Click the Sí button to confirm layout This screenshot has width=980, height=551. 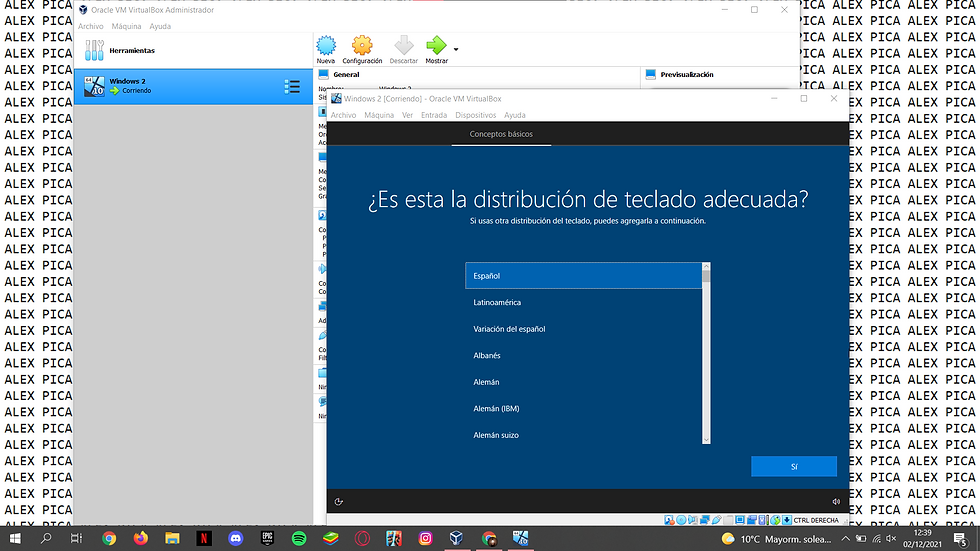point(794,467)
